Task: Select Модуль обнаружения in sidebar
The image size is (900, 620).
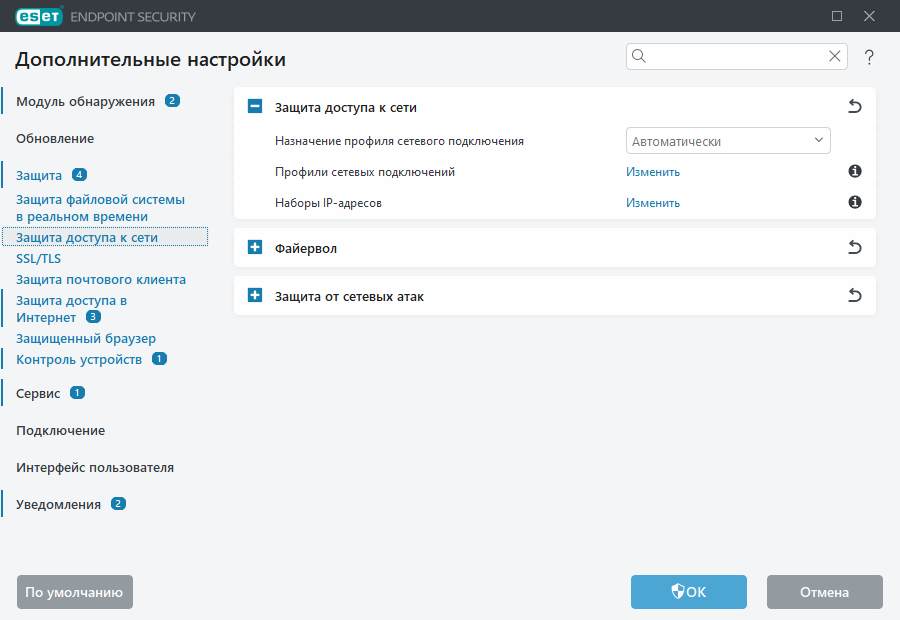Action: tap(85, 100)
